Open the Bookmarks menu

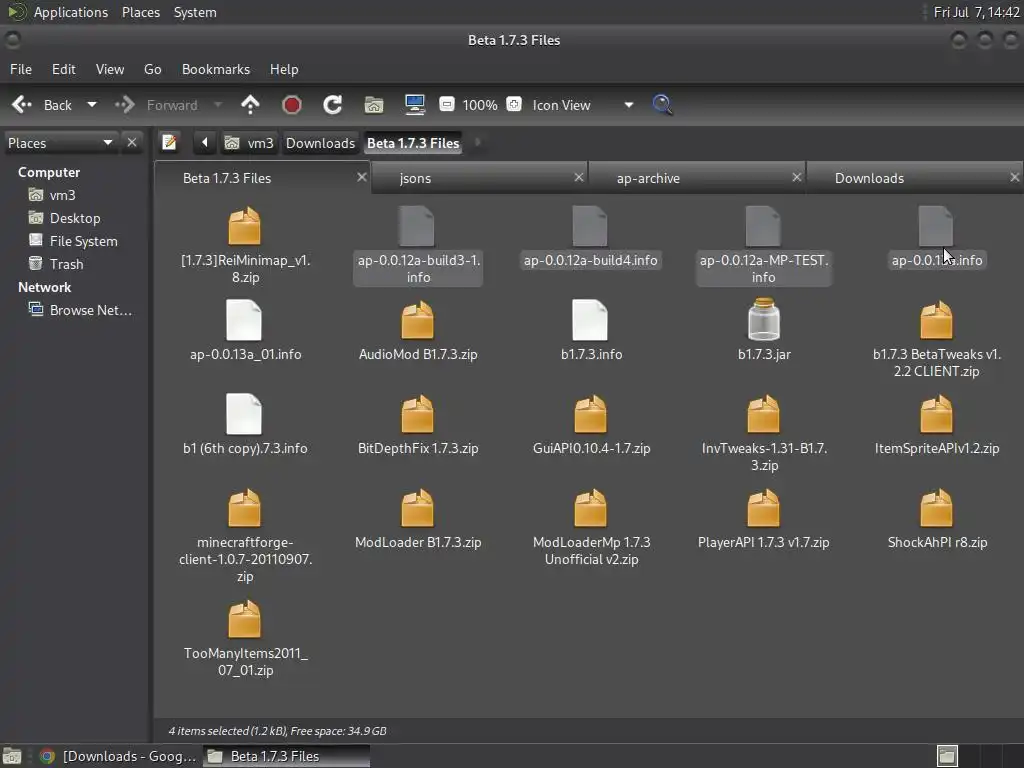point(216,69)
